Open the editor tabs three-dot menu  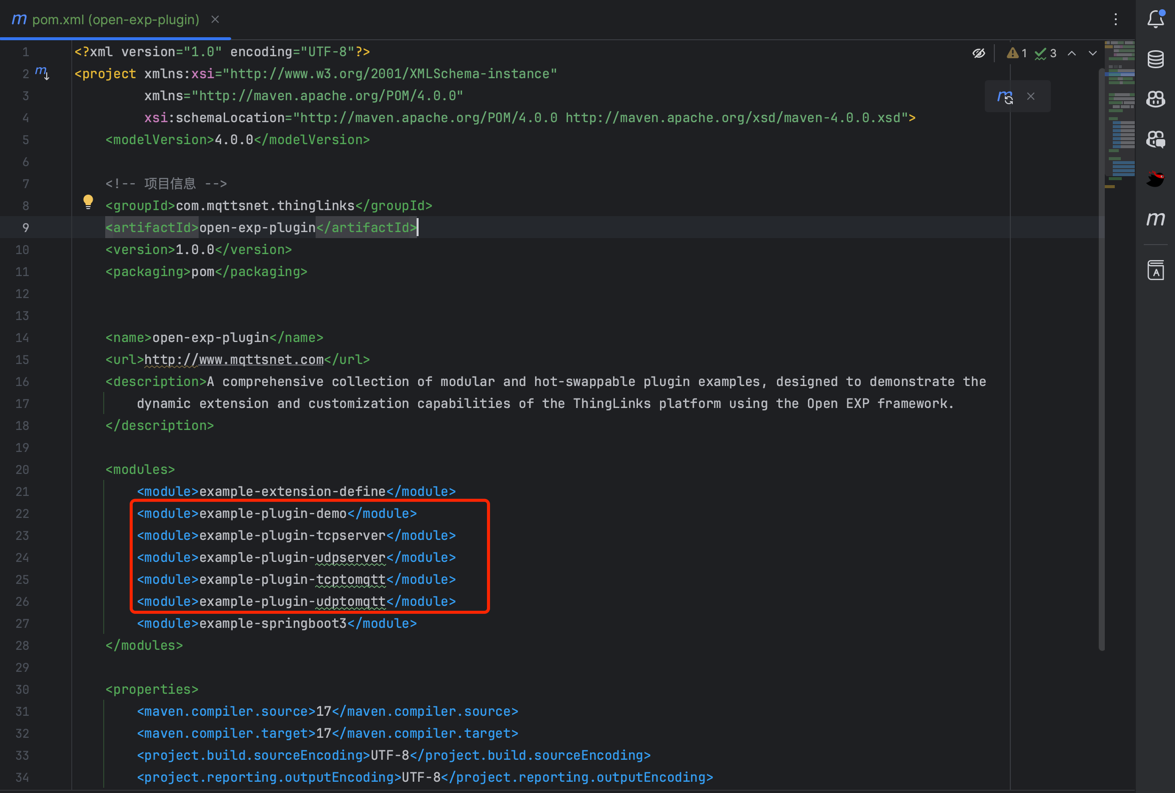1116,19
